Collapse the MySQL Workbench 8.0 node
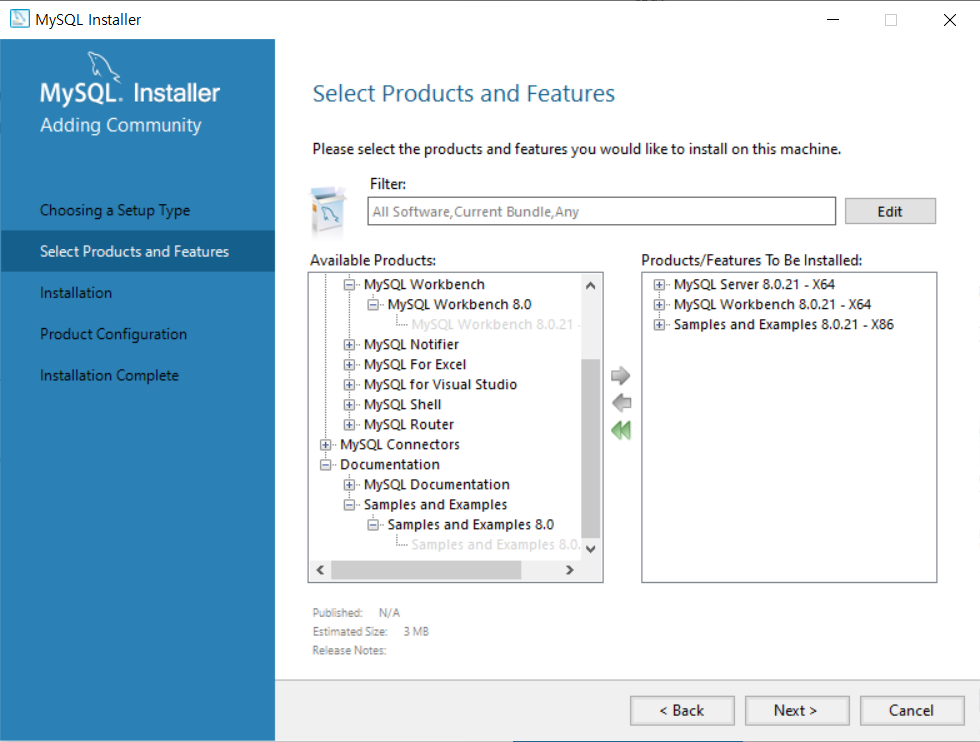Viewport: 980px width, 742px height. [373, 305]
